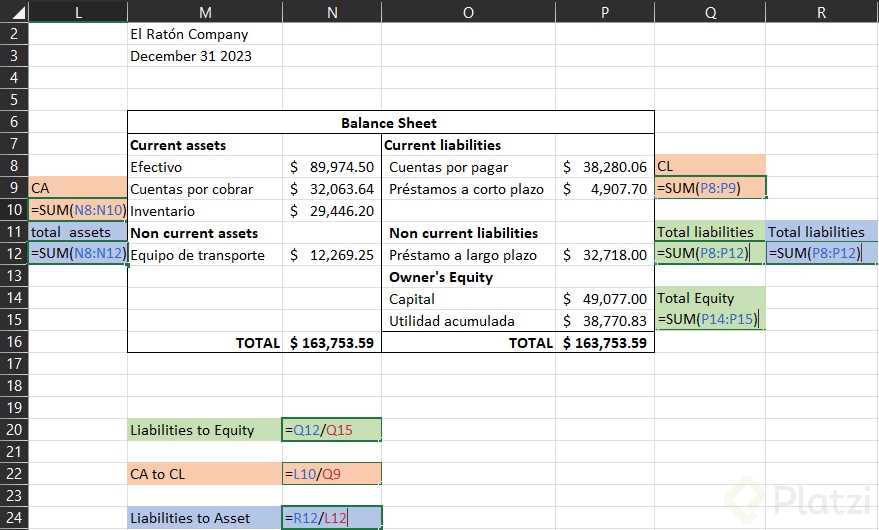This screenshot has width=879, height=530.
Task: Select column header O
Action: point(468,12)
